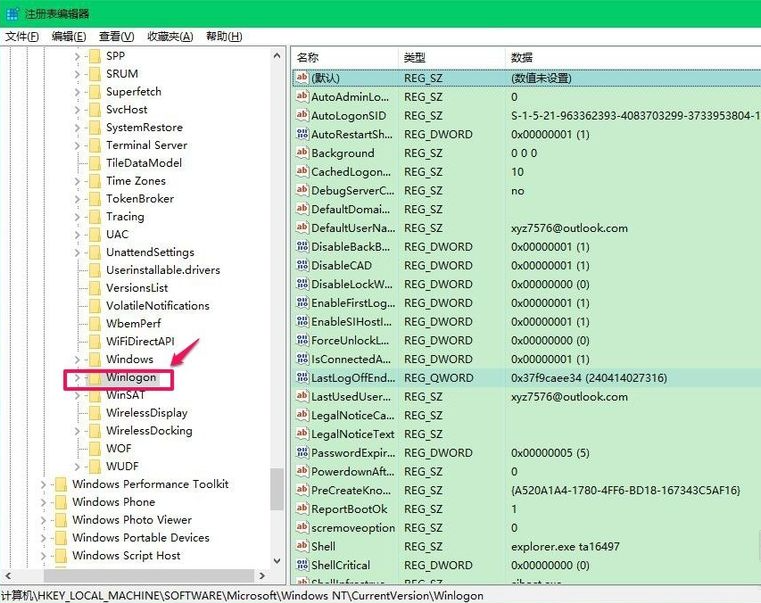Click the Registry Editor app icon in title bar

point(12,14)
